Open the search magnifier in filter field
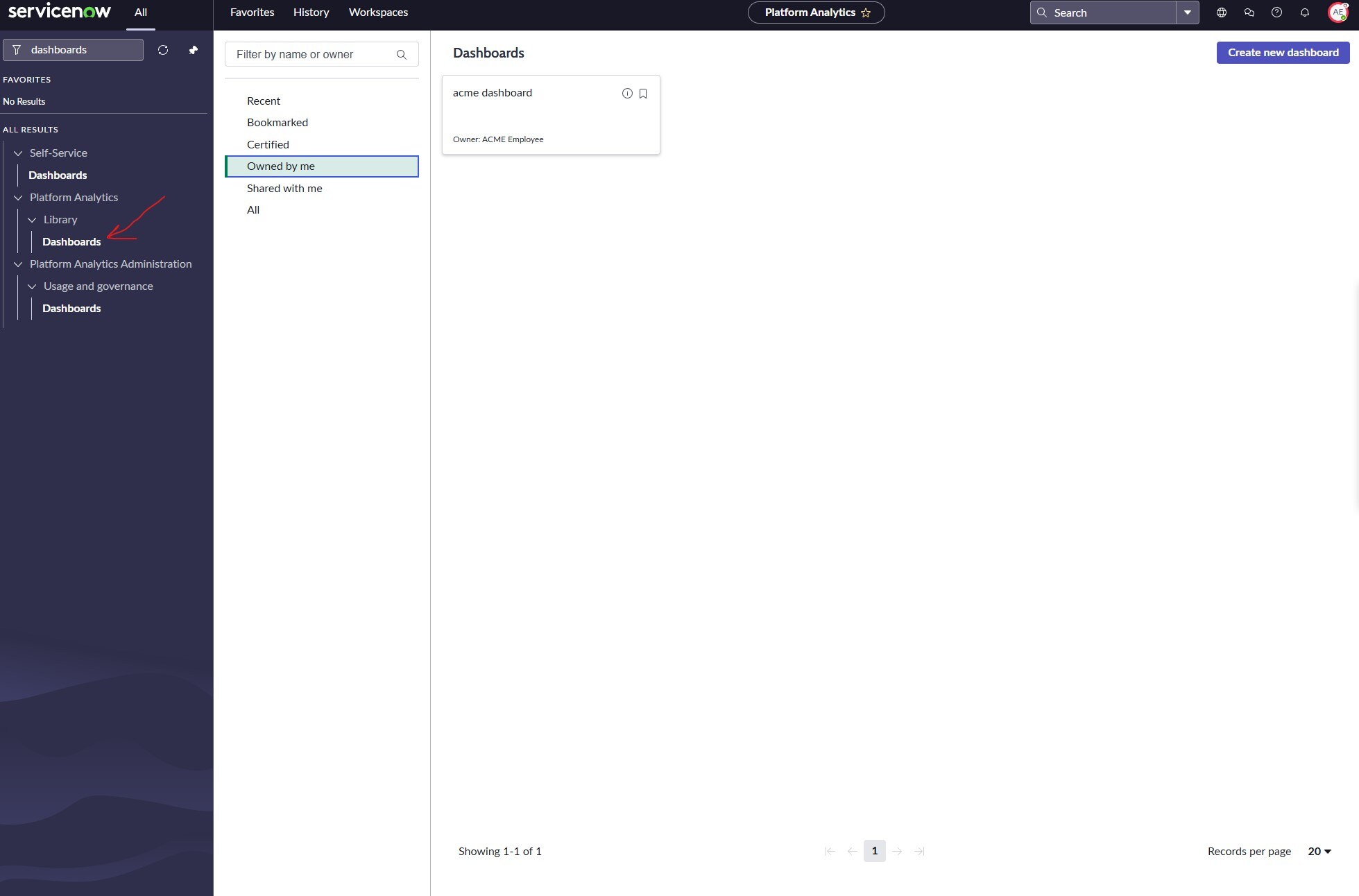This screenshot has width=1359, height=896. pyautogui.click(x=401, y=54)
